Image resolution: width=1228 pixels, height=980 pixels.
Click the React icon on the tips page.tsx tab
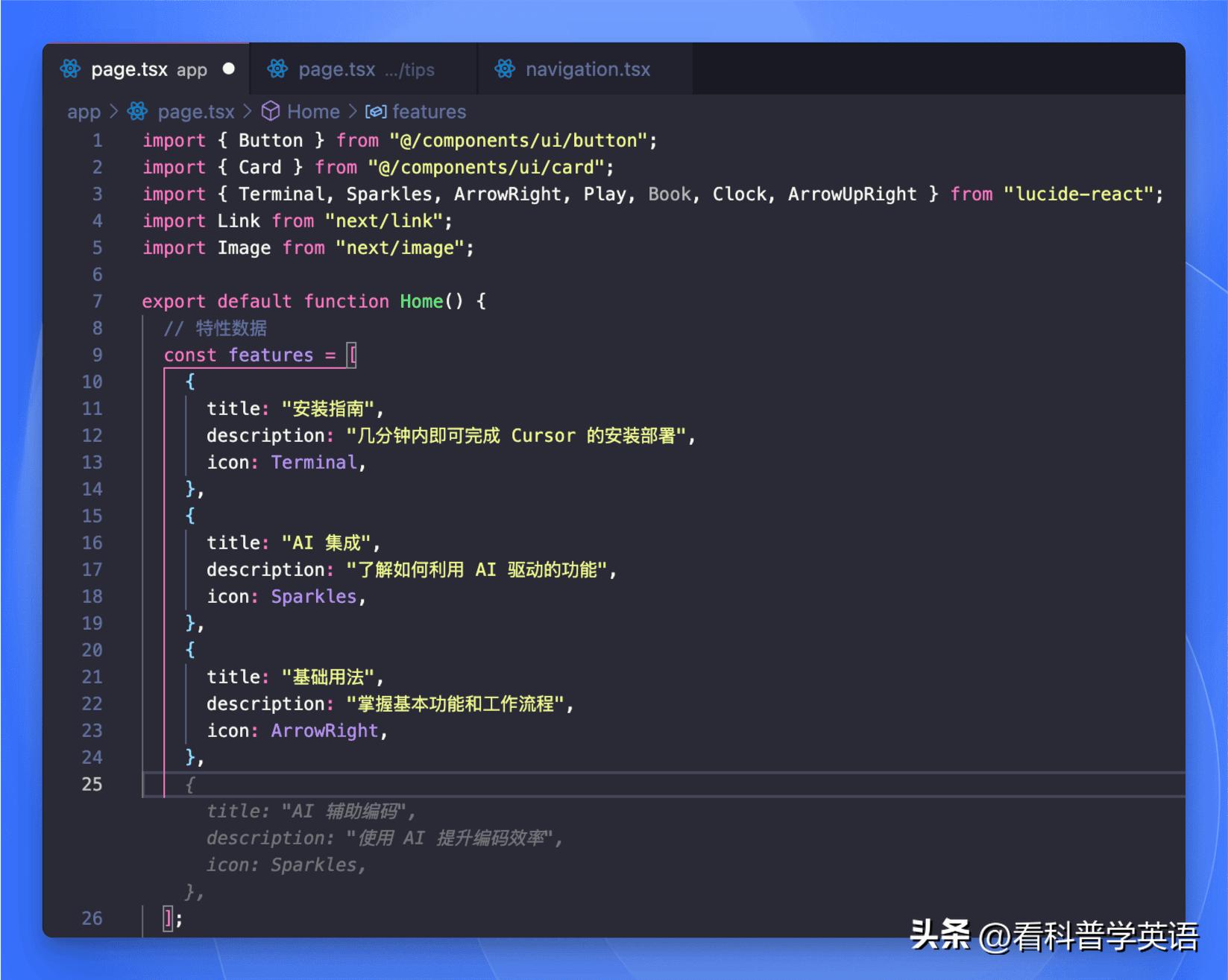[x=277, y=69]
